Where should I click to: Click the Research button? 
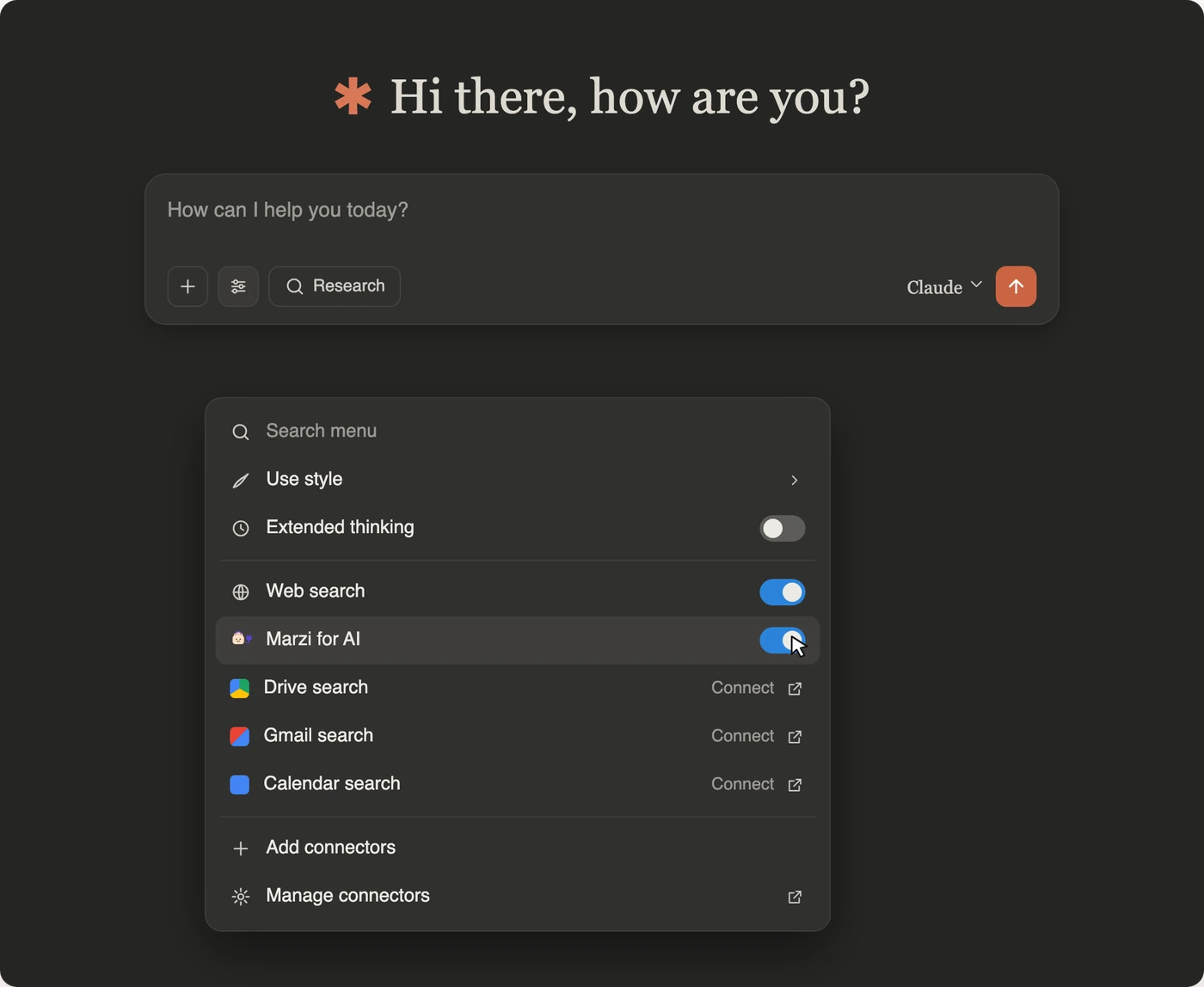tap(335, 286)
